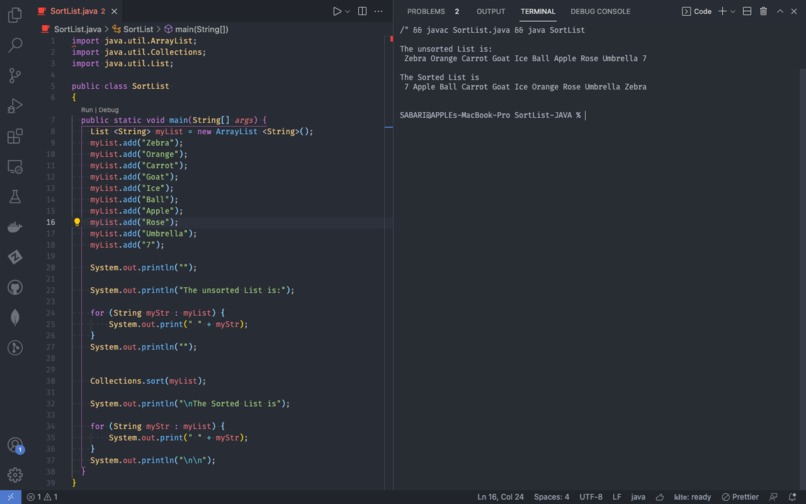Click the kite: ready status entry

tap(692, 497)
